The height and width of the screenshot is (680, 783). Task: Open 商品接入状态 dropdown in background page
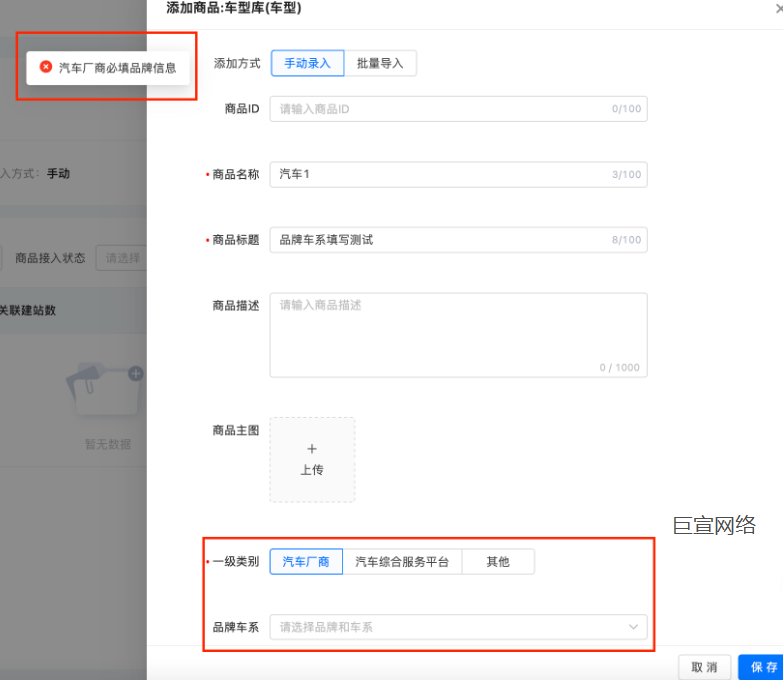click(x=121, y=258)
